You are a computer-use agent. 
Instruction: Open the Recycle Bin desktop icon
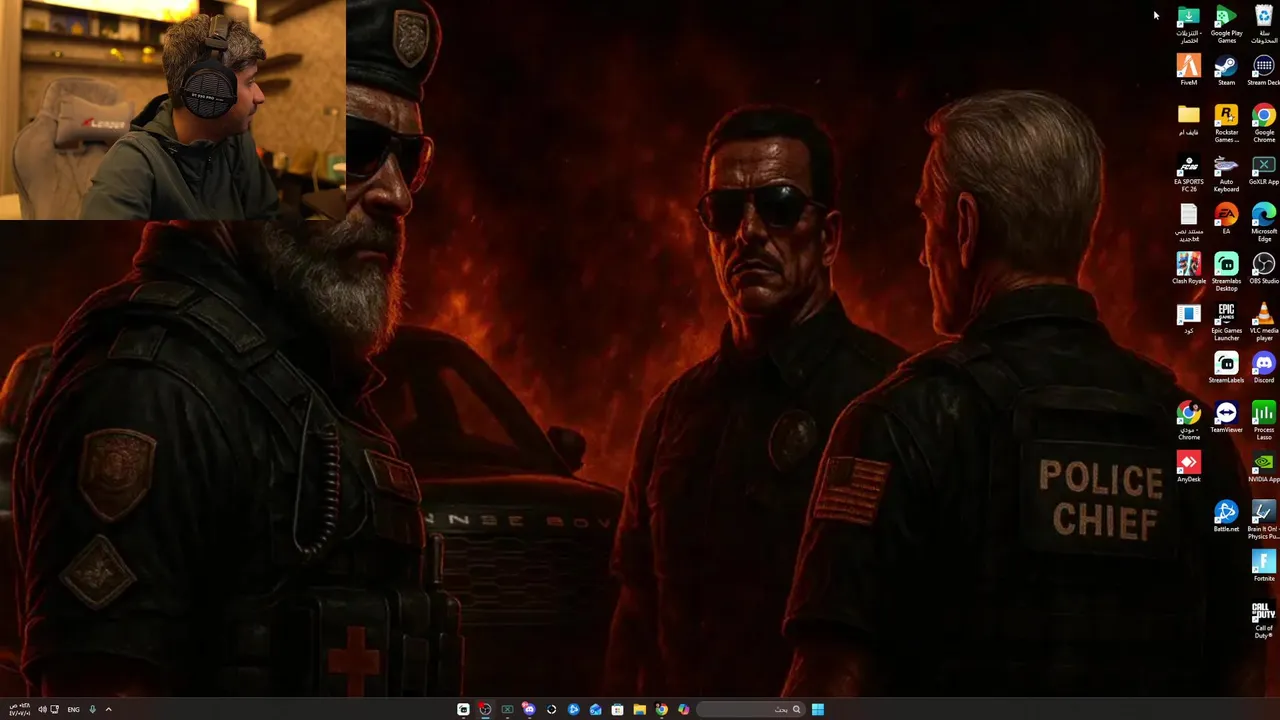click(x=1264, y=24)
